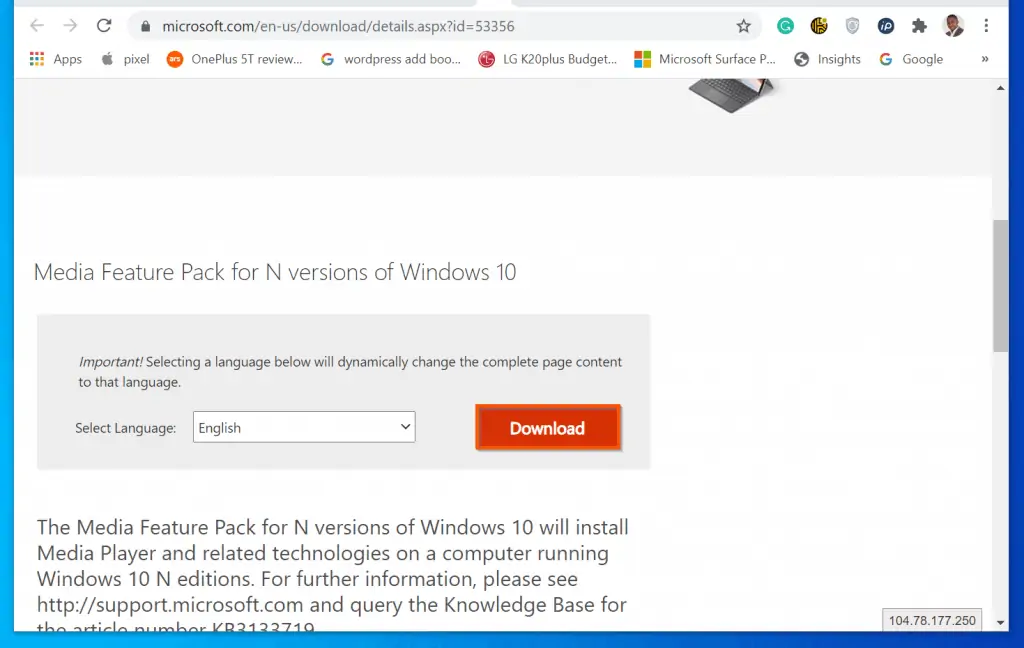Click the 'Select Language:' label
The width and height of the screenshot is (1024, 648).
click(x=125, y=428)
